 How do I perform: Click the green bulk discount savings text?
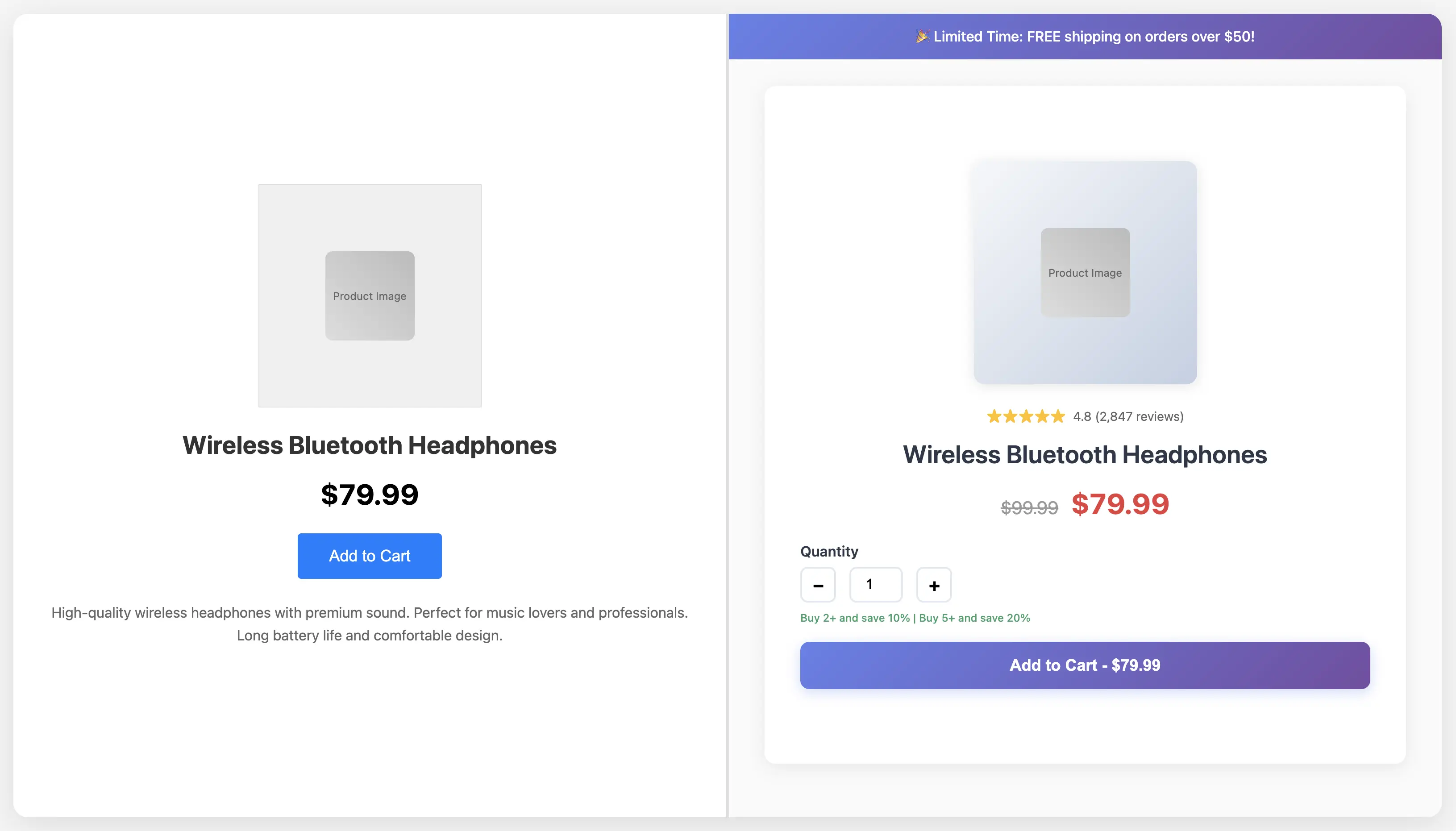pyautogui.click(x=915, y=618)
